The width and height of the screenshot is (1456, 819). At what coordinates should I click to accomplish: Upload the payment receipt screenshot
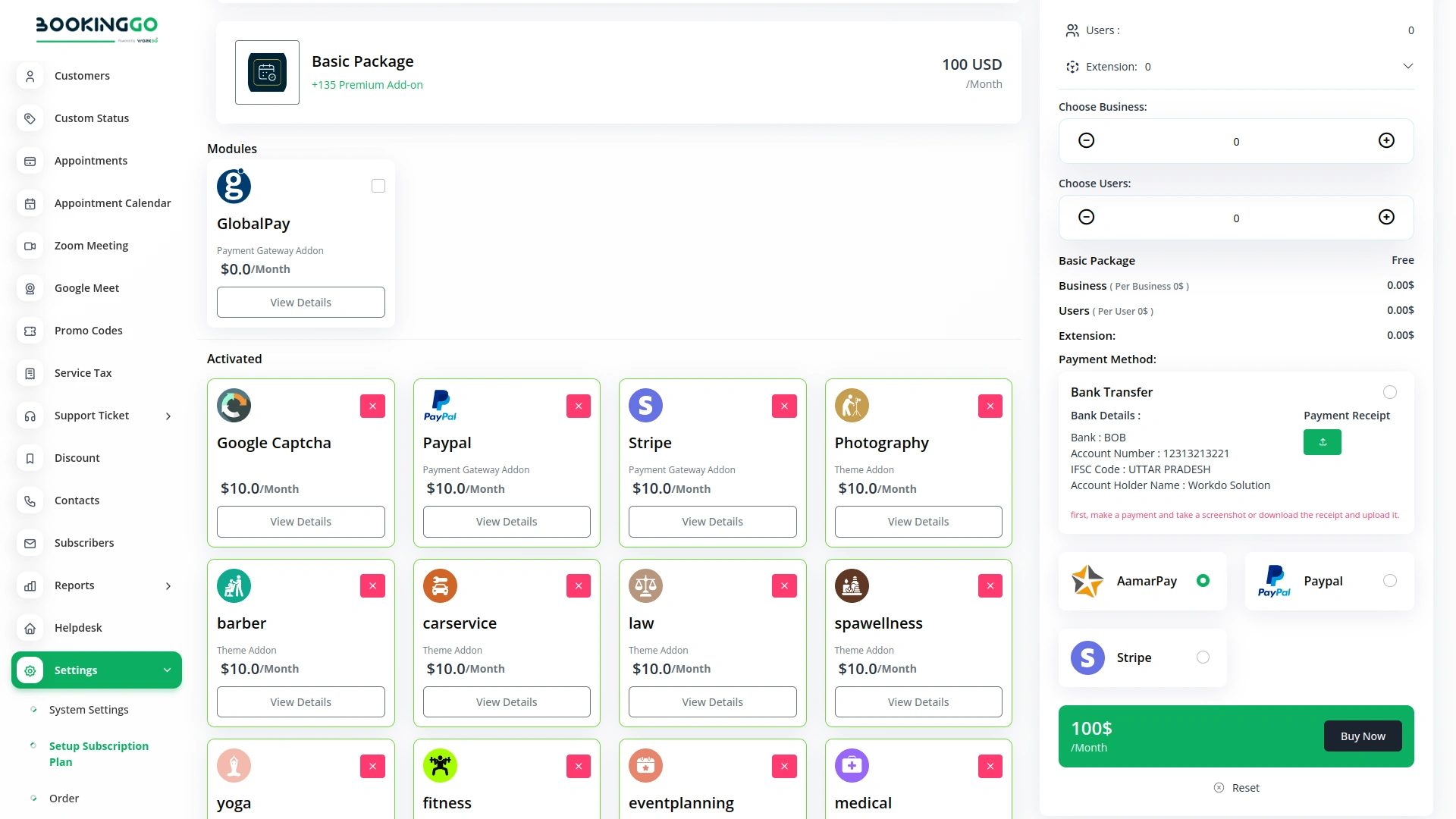(x=1322, y=442)
